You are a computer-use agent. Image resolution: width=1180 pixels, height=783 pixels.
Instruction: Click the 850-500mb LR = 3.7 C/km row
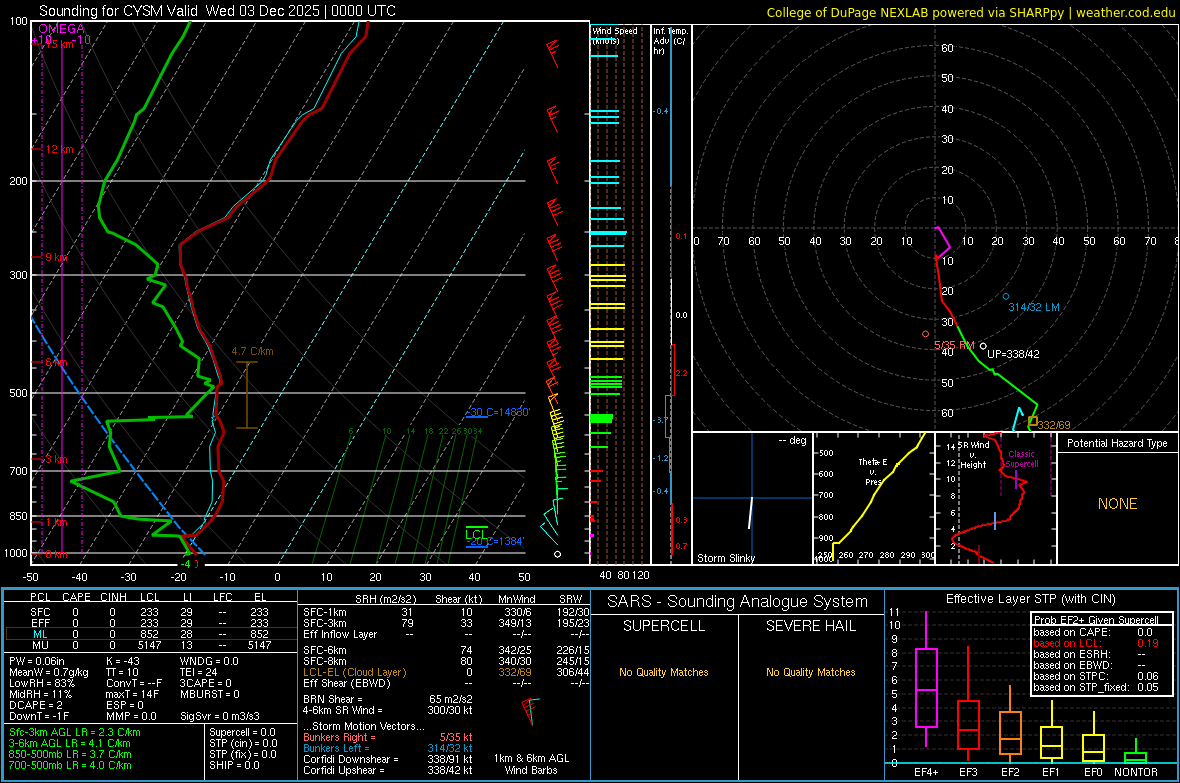coord(70,754)
